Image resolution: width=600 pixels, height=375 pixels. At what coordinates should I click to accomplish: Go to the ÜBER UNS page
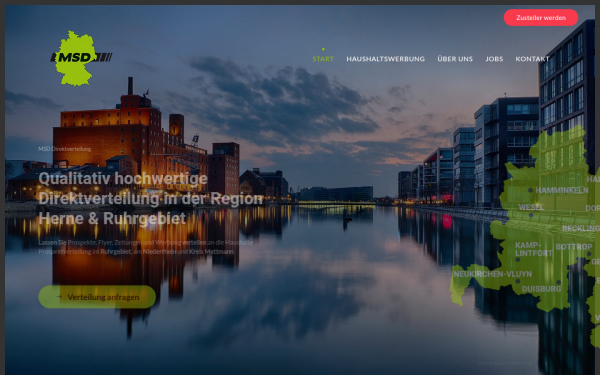pos(455,59)
